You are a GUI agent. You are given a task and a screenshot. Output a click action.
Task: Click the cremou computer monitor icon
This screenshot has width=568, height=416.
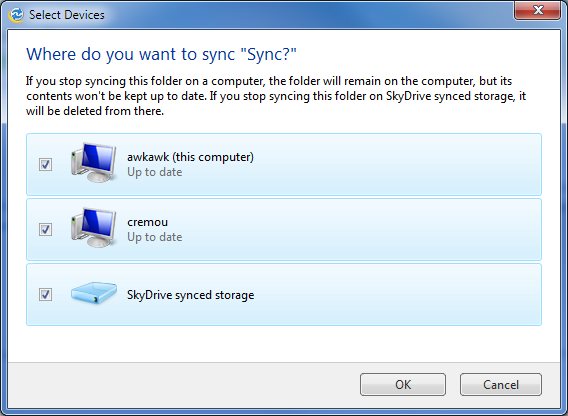[x=93, y=228]
